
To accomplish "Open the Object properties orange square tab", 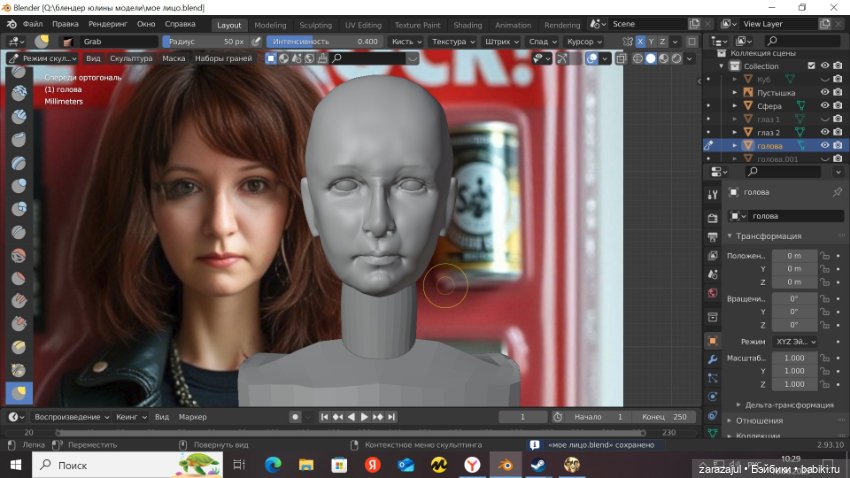I will [x=712, y=341].
